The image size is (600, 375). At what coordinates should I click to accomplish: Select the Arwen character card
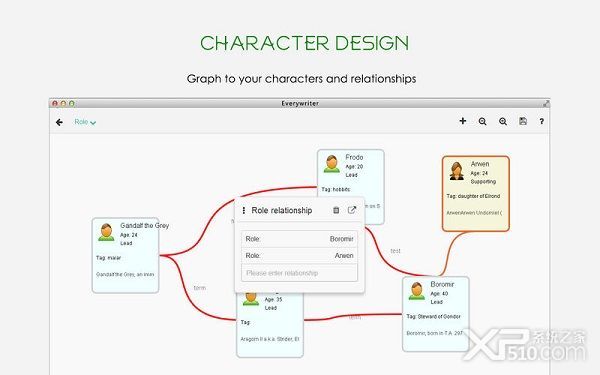coord(476,194)
